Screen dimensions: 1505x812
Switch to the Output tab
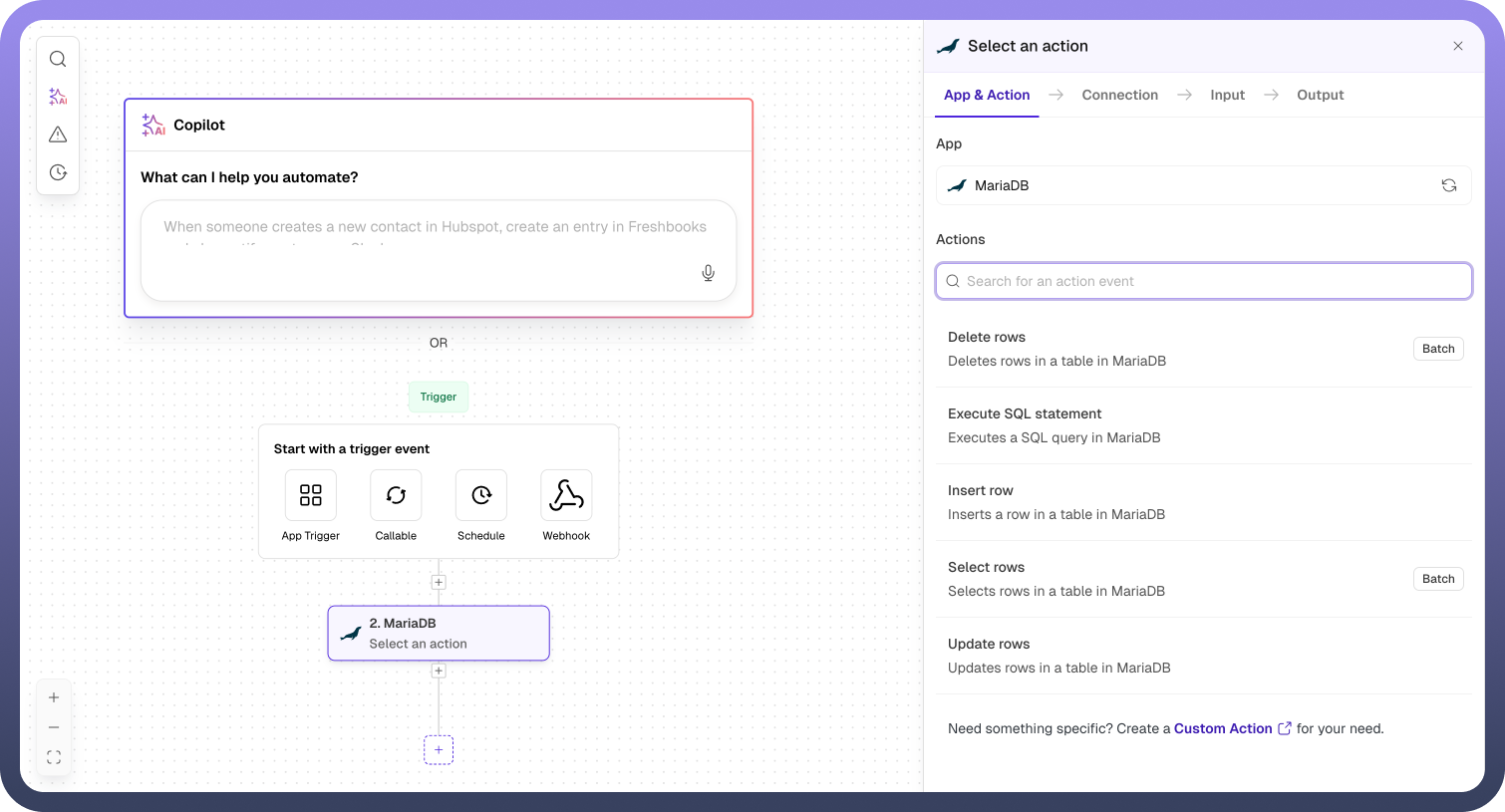coord(1321,95)
